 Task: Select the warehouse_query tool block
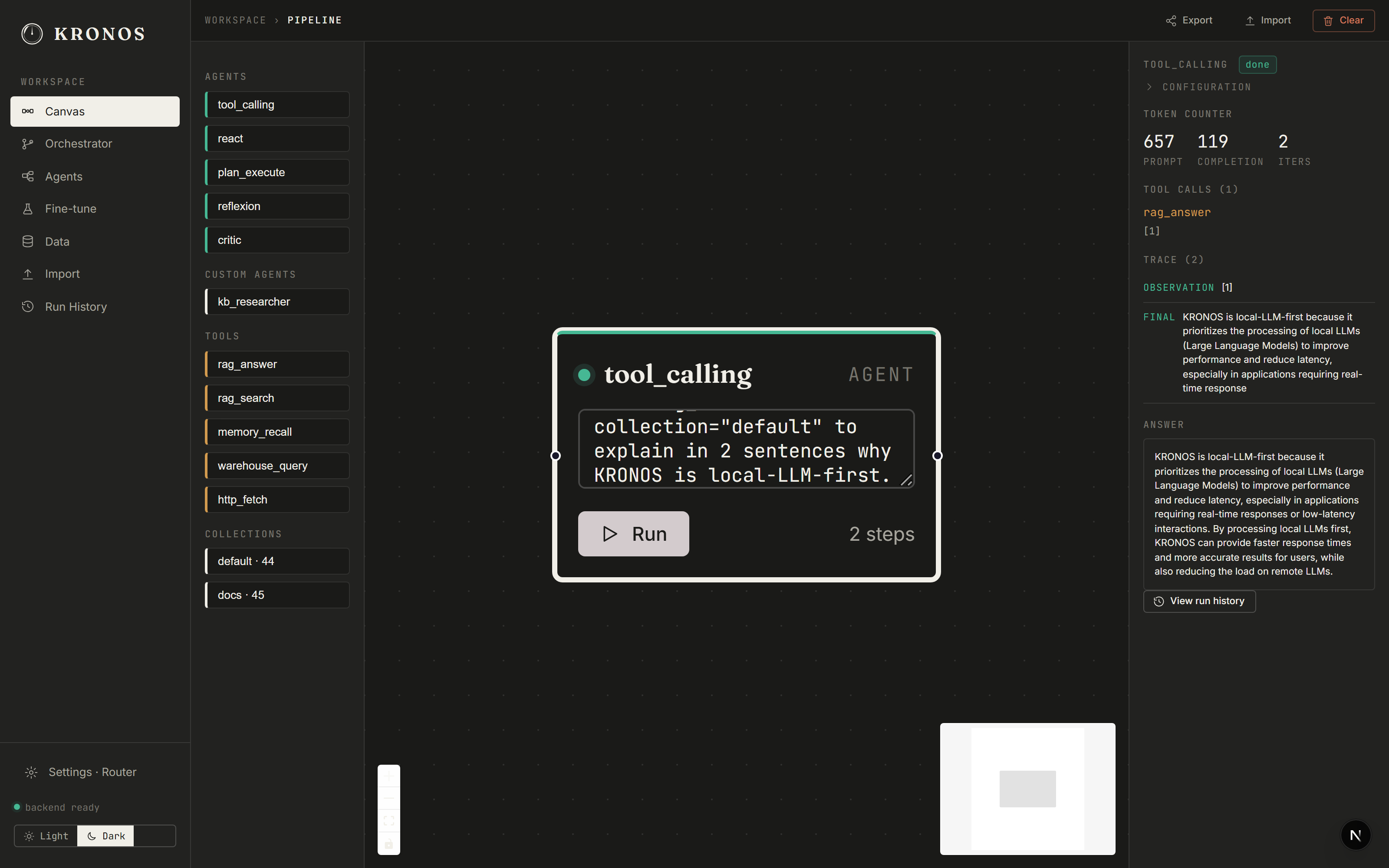click(x=277, y=466)
